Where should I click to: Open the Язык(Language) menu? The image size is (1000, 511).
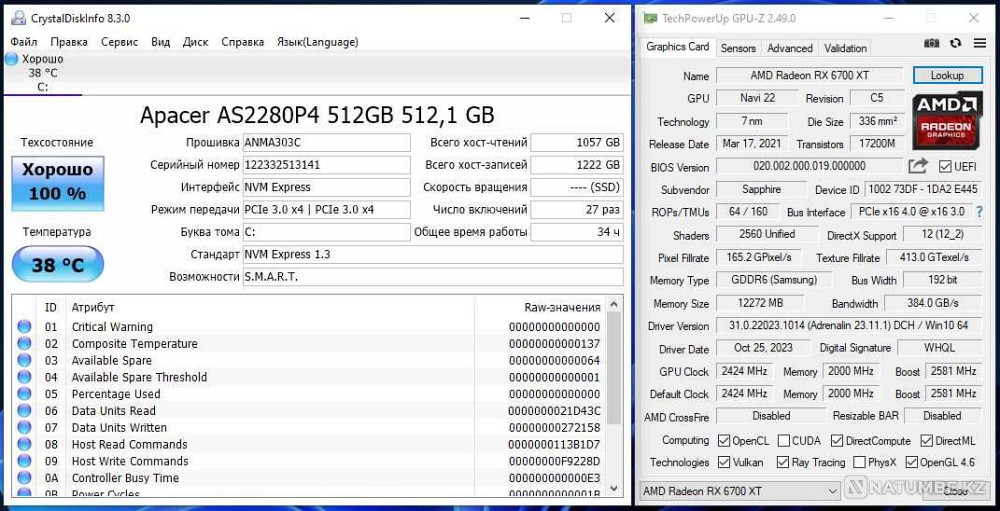pyautogui.click(x=317, y=42)
